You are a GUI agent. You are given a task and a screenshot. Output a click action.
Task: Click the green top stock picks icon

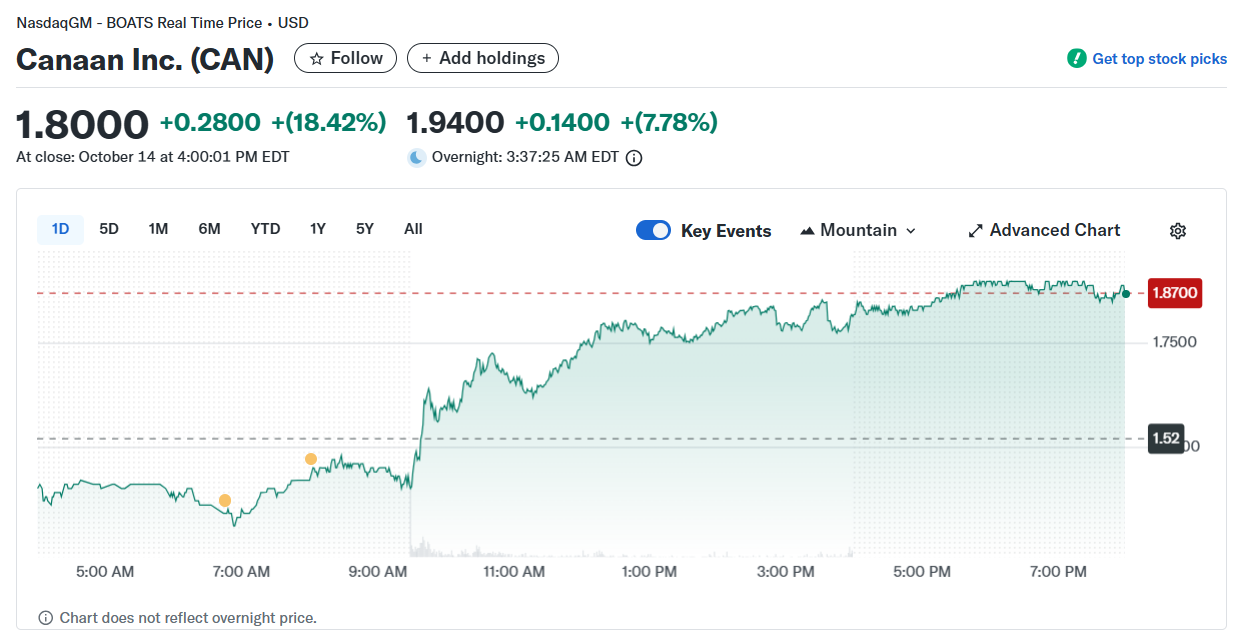(1077, 58)
